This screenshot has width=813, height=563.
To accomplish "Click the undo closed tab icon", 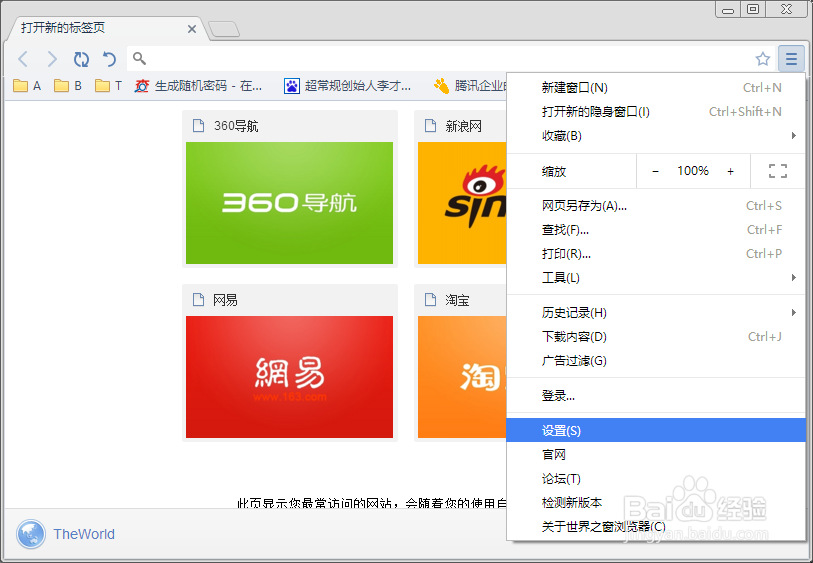I will point(109,59).
